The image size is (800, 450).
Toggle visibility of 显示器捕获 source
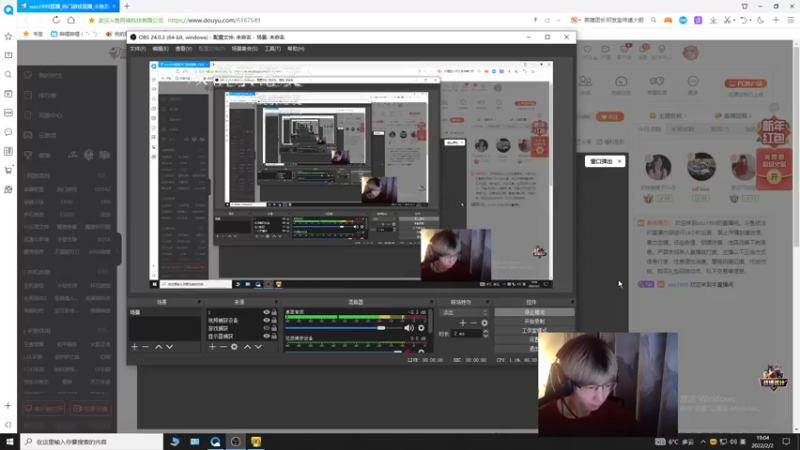[x=266, y=336]
